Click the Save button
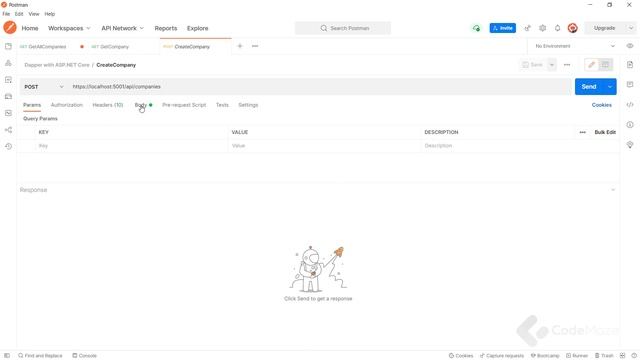This screenshot has width=640, height=360. click(x=533, y=65)
